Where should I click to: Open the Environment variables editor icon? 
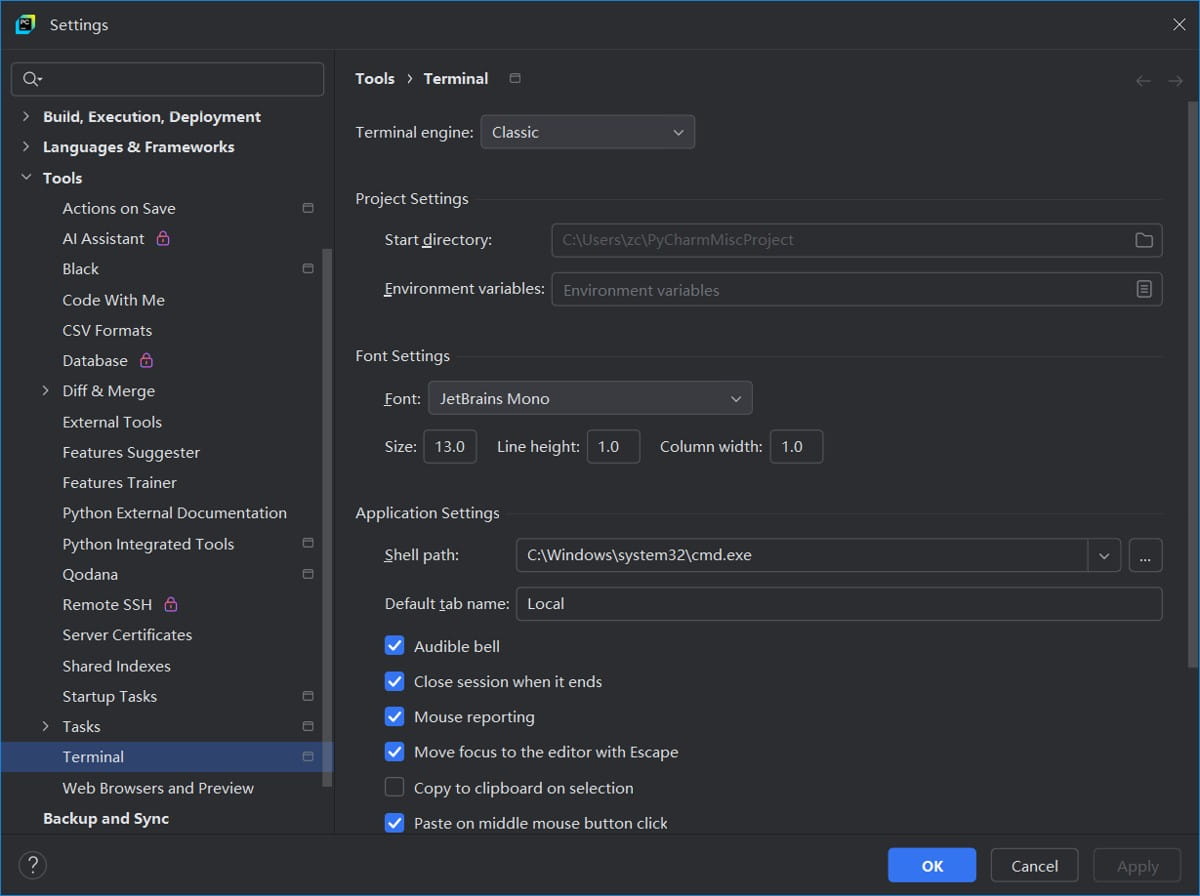[1144, 289]
